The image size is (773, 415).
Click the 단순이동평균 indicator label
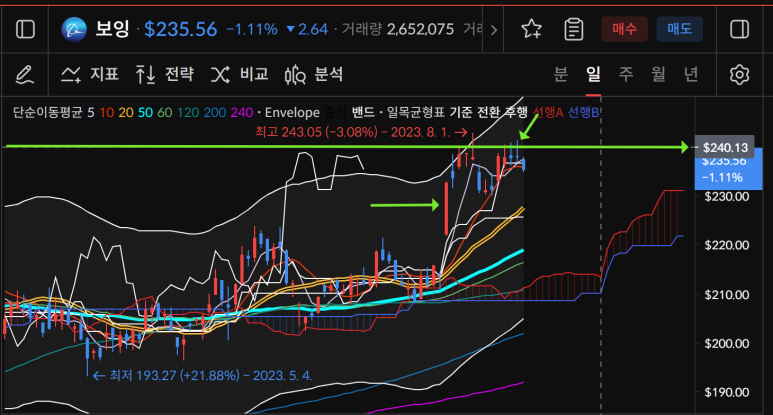(47, 112)
